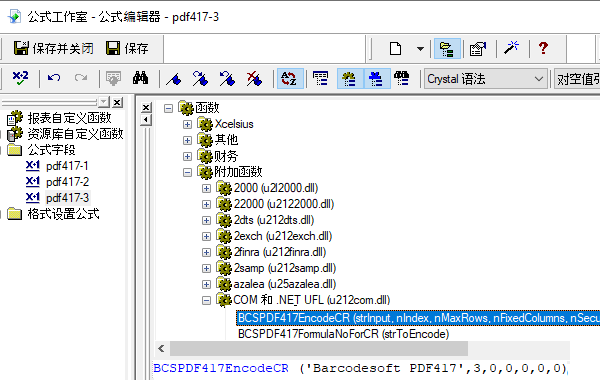
Task: Collapse the COM 和 .NET UFL node
Action: pyautogui.click(x=206, y=300)
